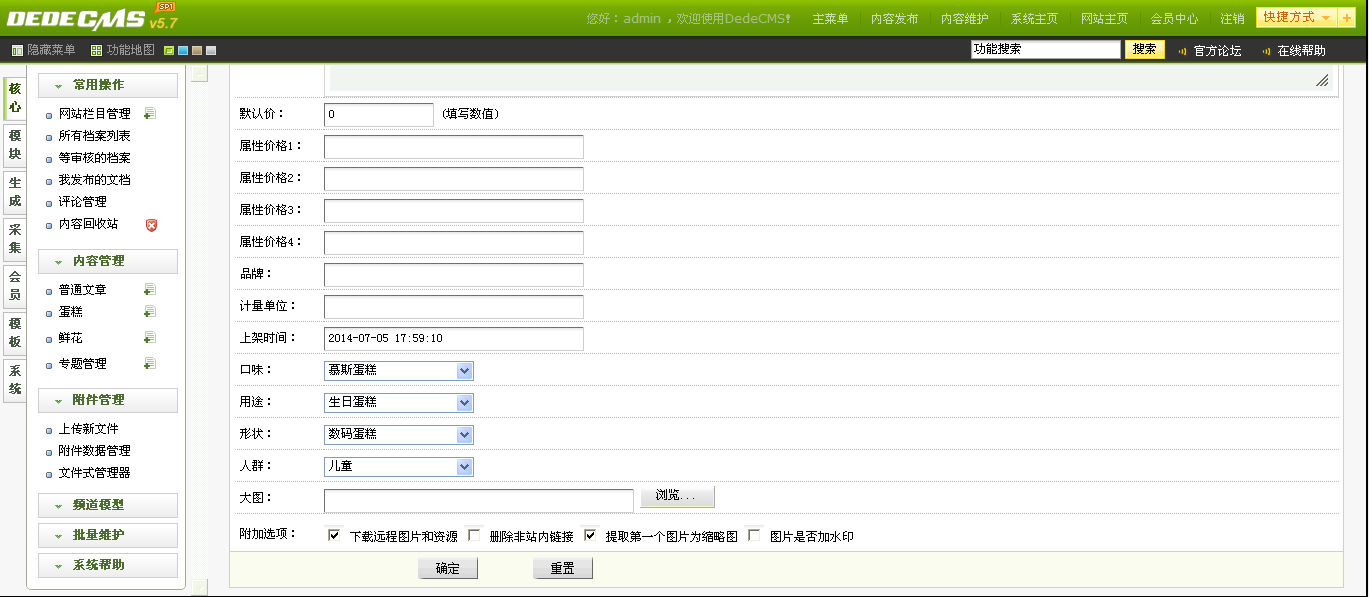The height and width of the screenshot is (597, 1370).
Task: Collapse the 常用操作 sidebar section
Action: [x=108, y=86]
